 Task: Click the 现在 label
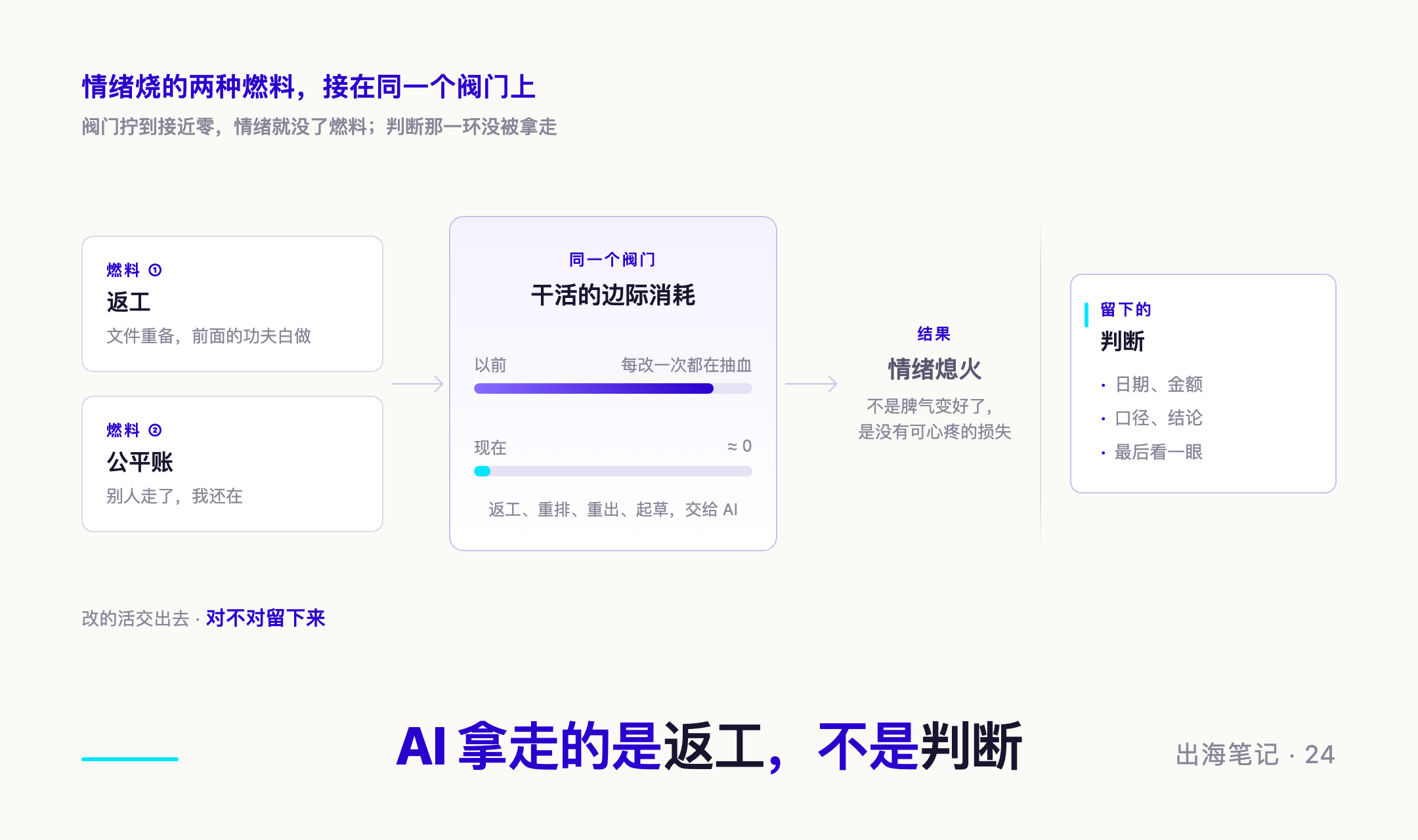tap(490, 448)
